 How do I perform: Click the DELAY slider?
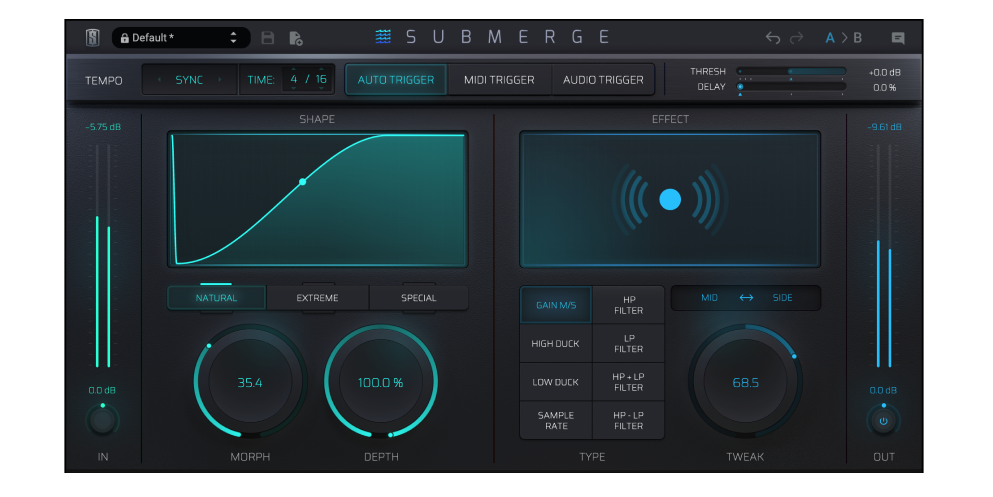tap(791, 86)
